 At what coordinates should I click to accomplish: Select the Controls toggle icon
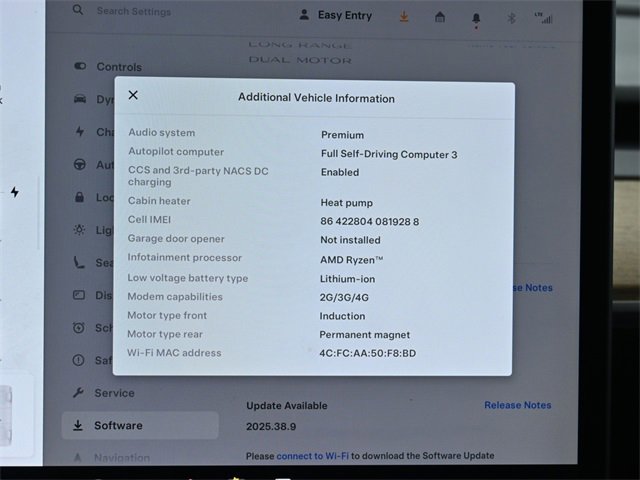[80, 66]
